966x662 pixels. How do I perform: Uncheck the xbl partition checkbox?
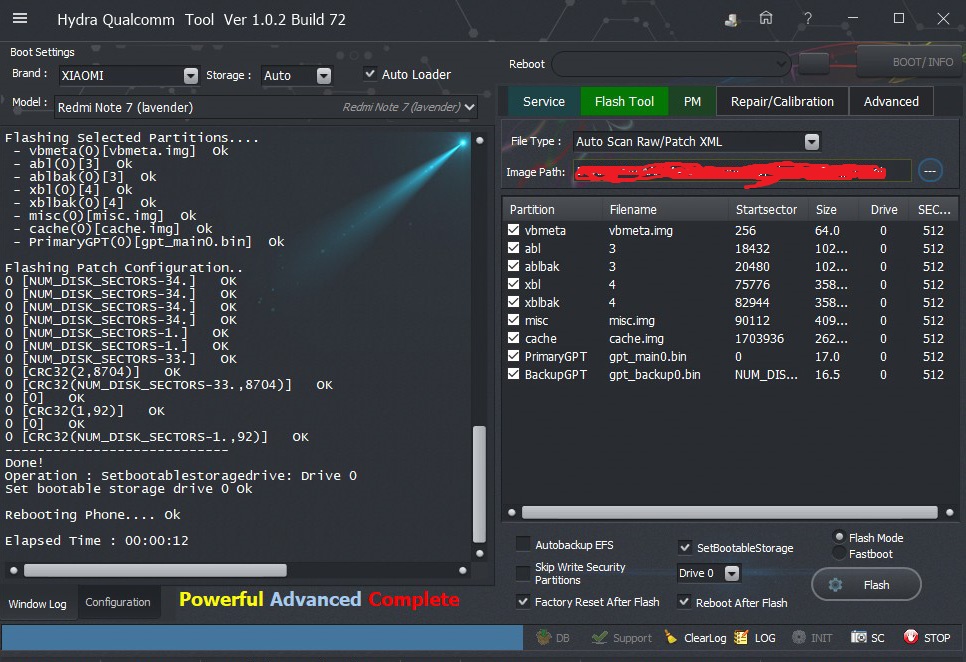click(x=513, y=284)
